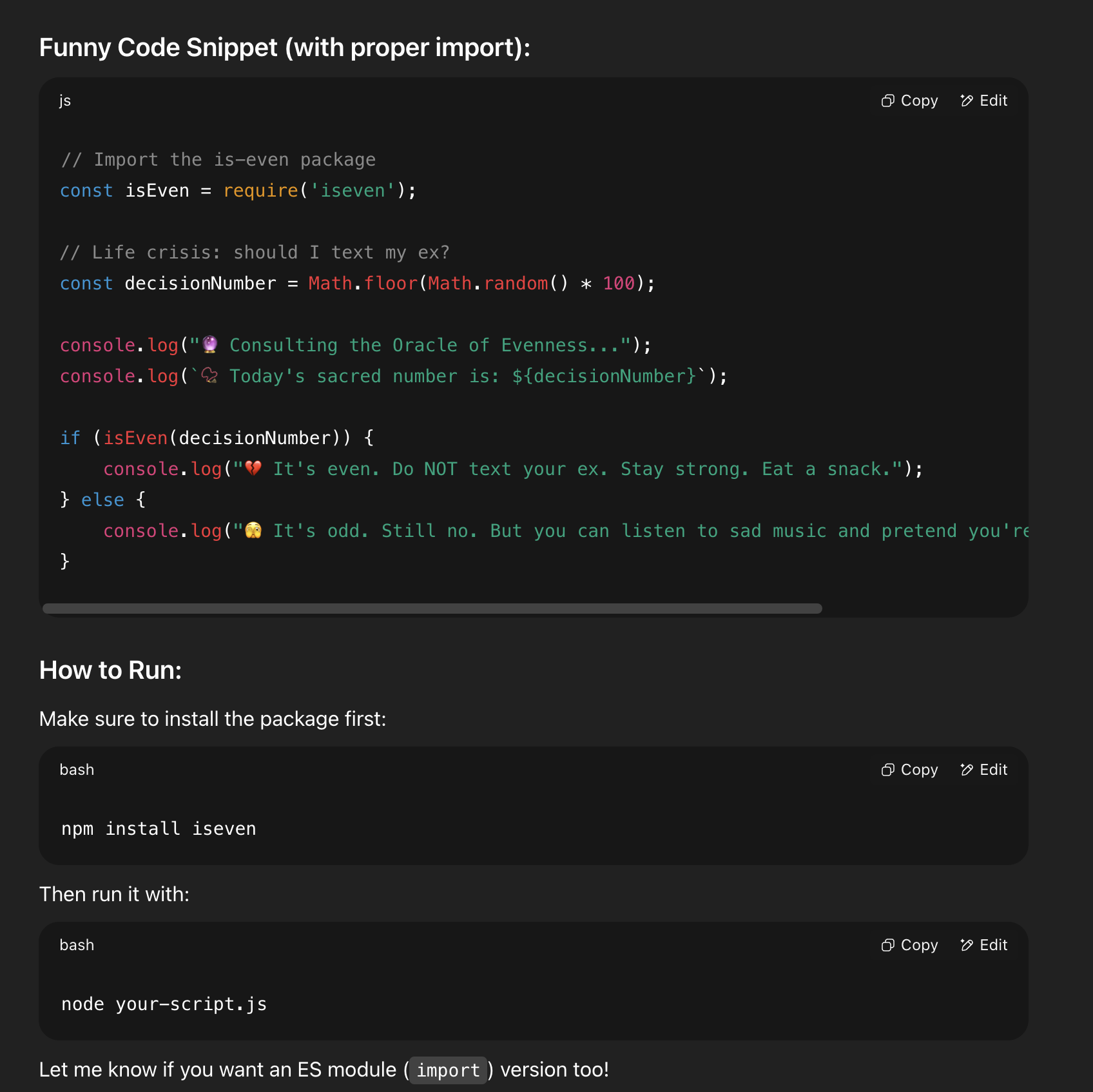Click the '// Import the is-even package' comment
Viewport: 1093px width, 1092px height.
click(x=218, y=160)
